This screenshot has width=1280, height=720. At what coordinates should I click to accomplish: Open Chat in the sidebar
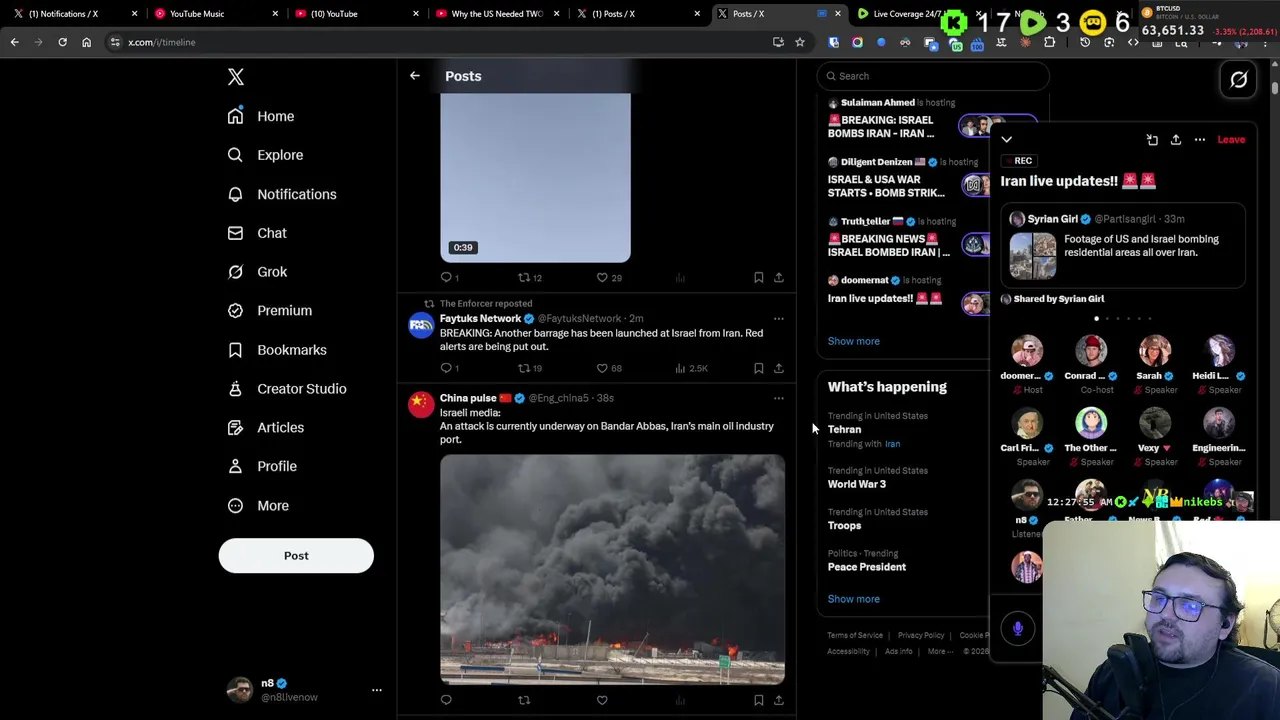point(257,233)
